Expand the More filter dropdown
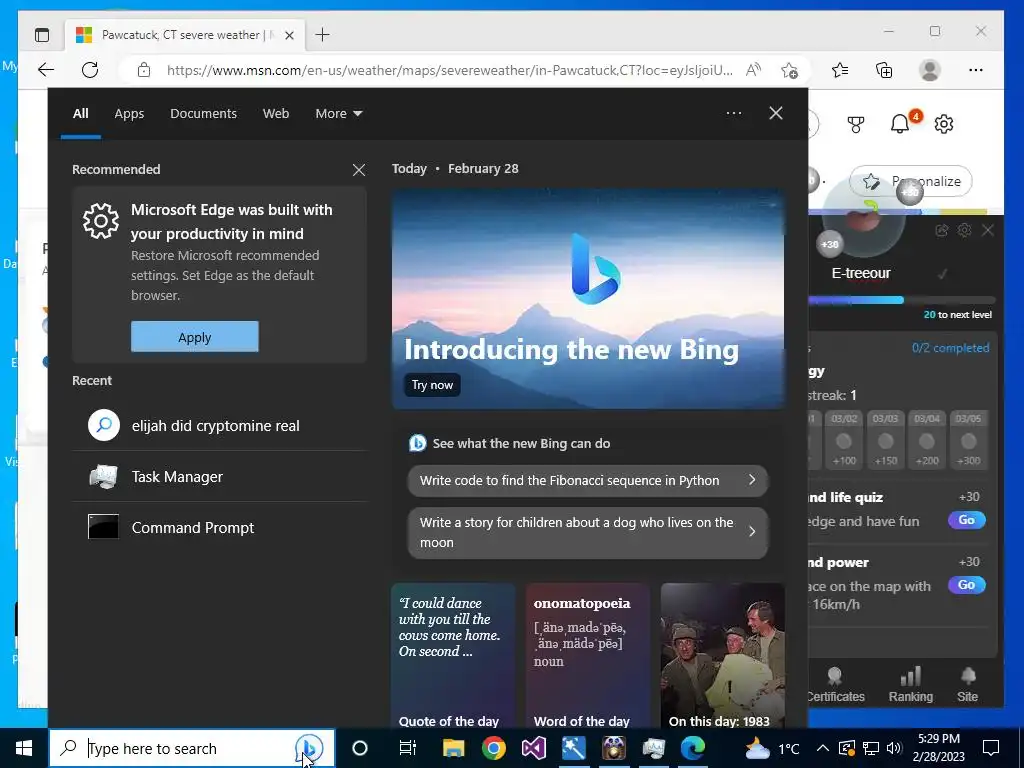Screen dimensions: 1024x768 338,114
